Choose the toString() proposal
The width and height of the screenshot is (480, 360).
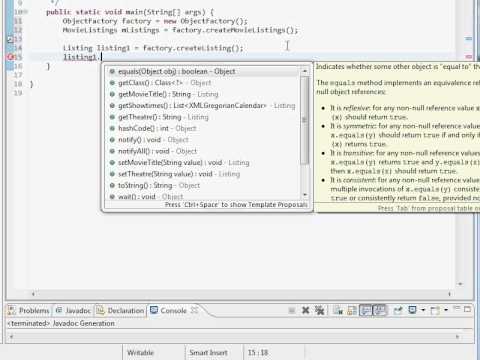pyautogui.click(x=202, y=185)
